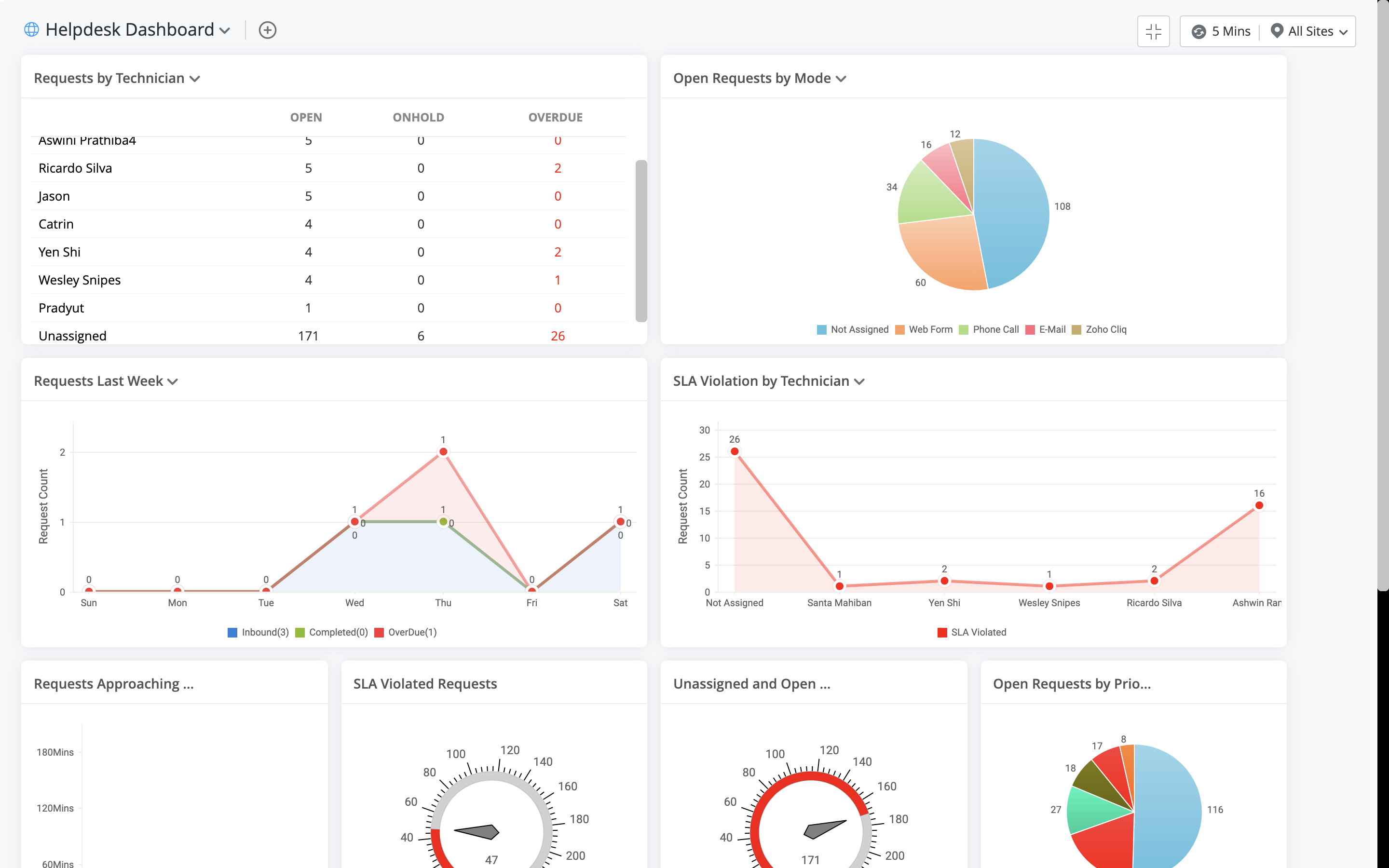This screenshot has height=868, width=1389.
Task: Open the Helpdesk Dashboard dropdown
Action: [225, 30]
